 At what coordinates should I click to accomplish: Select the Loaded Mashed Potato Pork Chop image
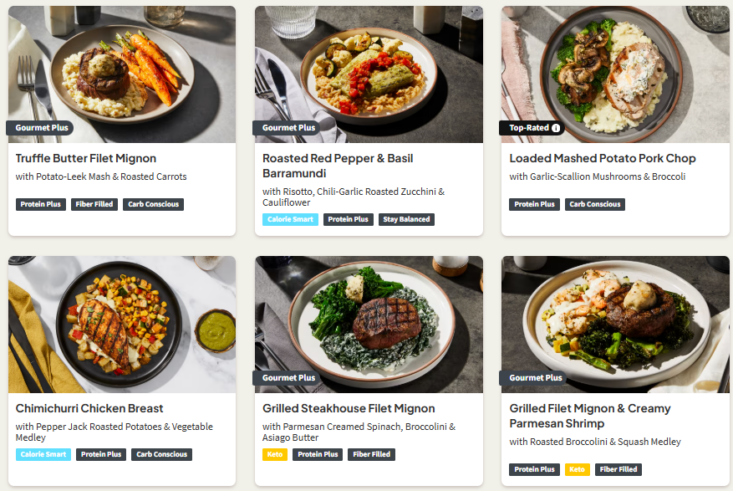coord(615,74)
